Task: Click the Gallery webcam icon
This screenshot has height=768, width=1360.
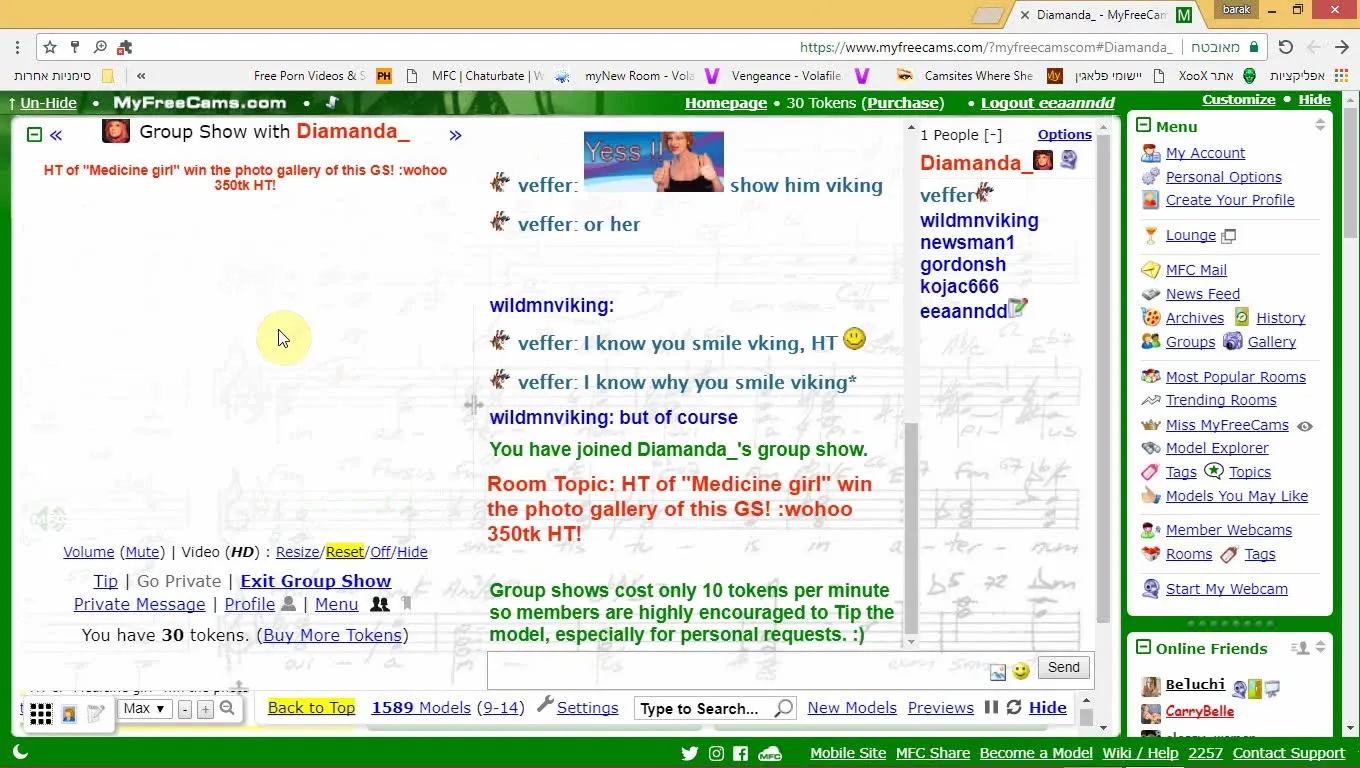Action: click(1233, 342)
